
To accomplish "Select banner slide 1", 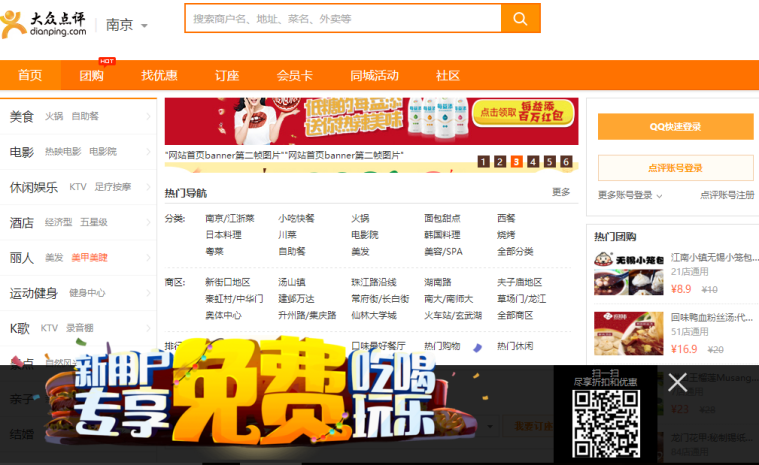I will 483,162.
